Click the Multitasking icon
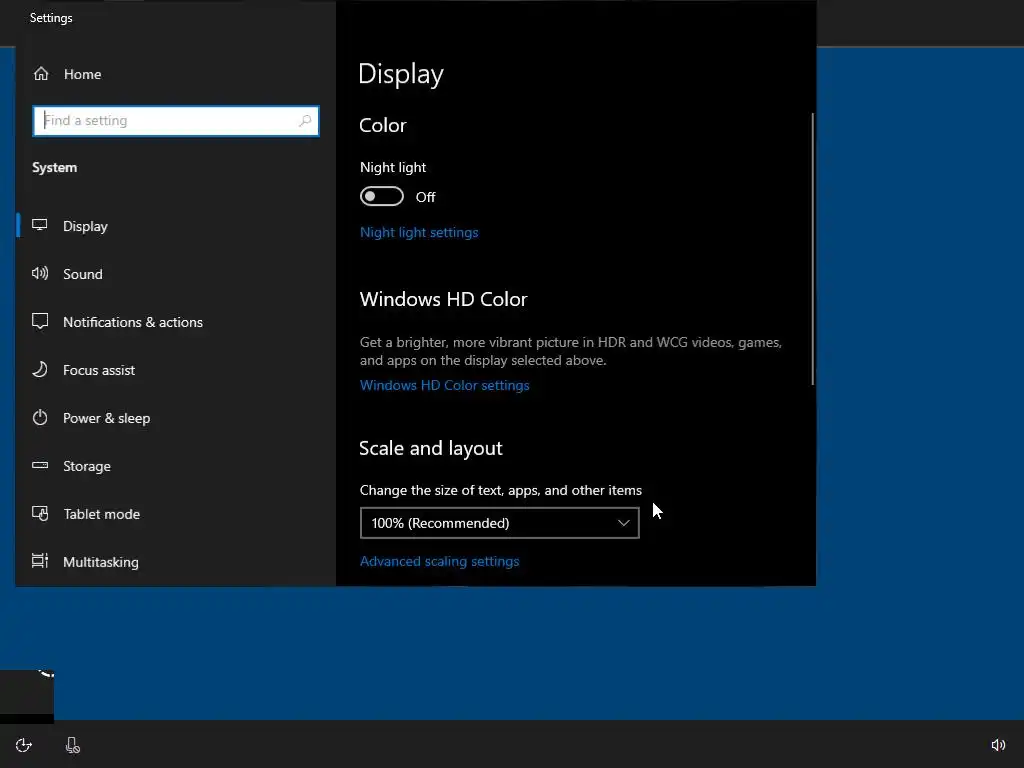Screen dimensions: 1024x768 [40, 561]
